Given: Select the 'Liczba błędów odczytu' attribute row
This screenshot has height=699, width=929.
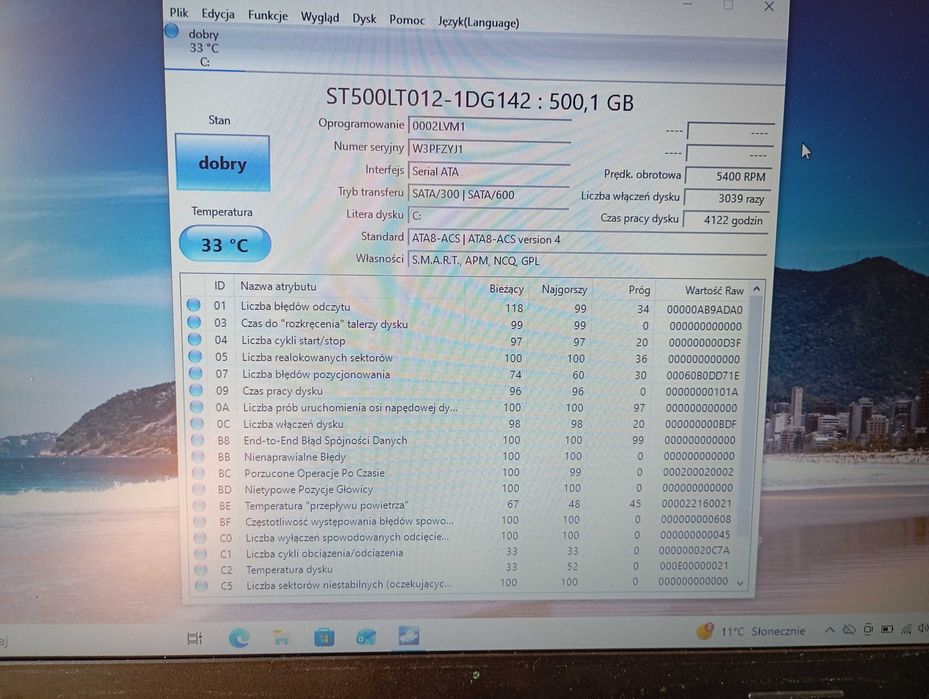Looking at the screenshot, I should click(x=465, y=307).
